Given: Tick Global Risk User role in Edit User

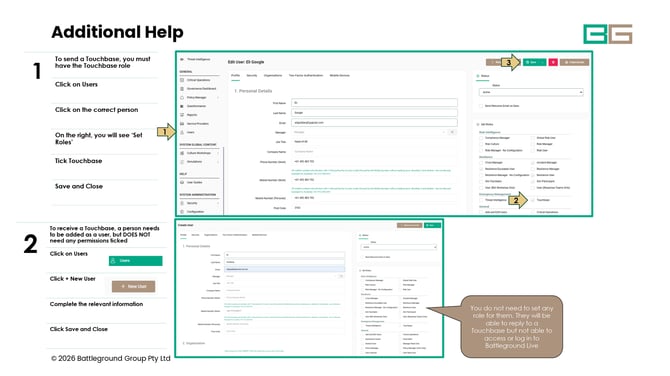Looking at the screenshot, I should [533, 138].
